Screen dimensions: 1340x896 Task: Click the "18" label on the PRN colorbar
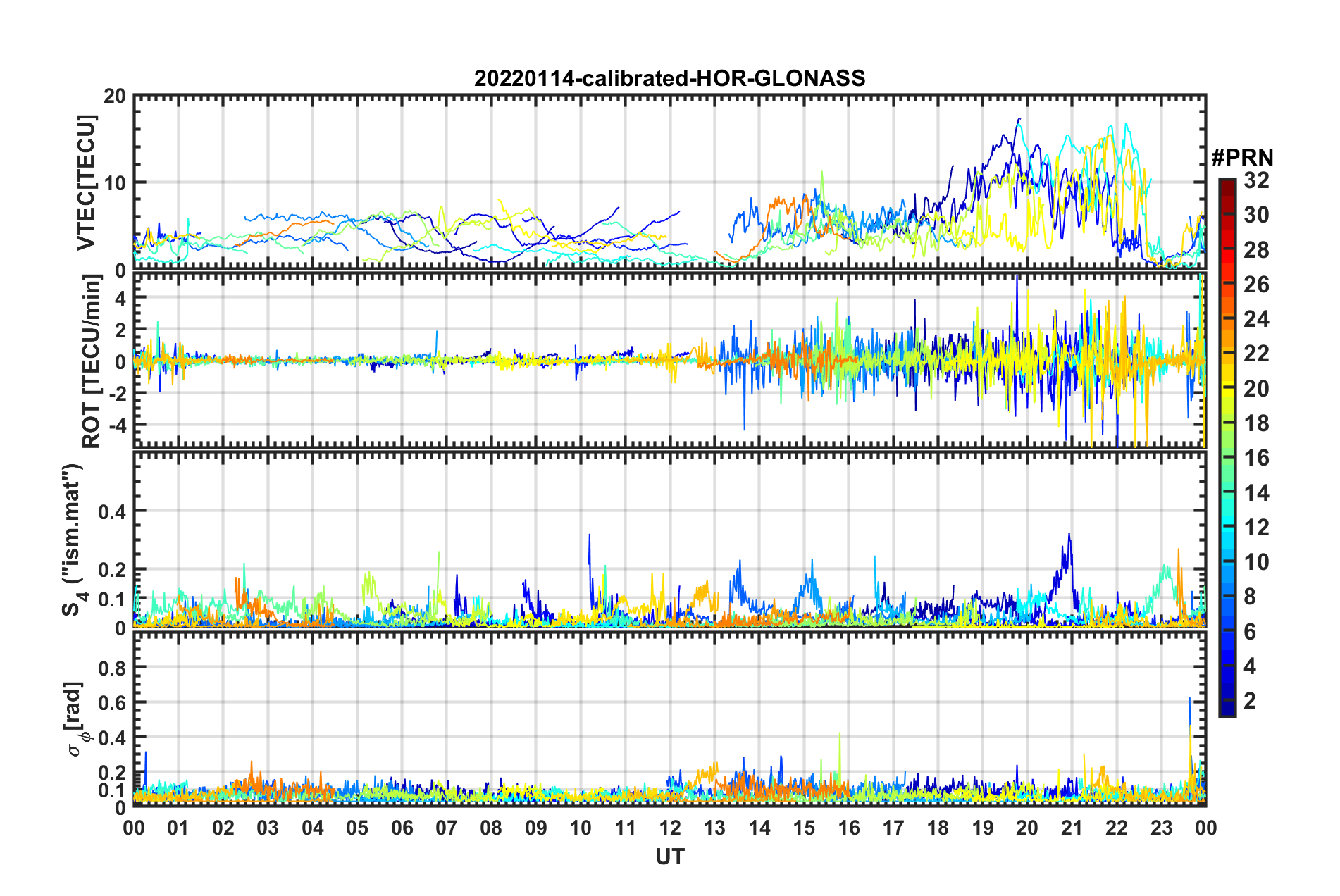click(x=1256, y=423)
